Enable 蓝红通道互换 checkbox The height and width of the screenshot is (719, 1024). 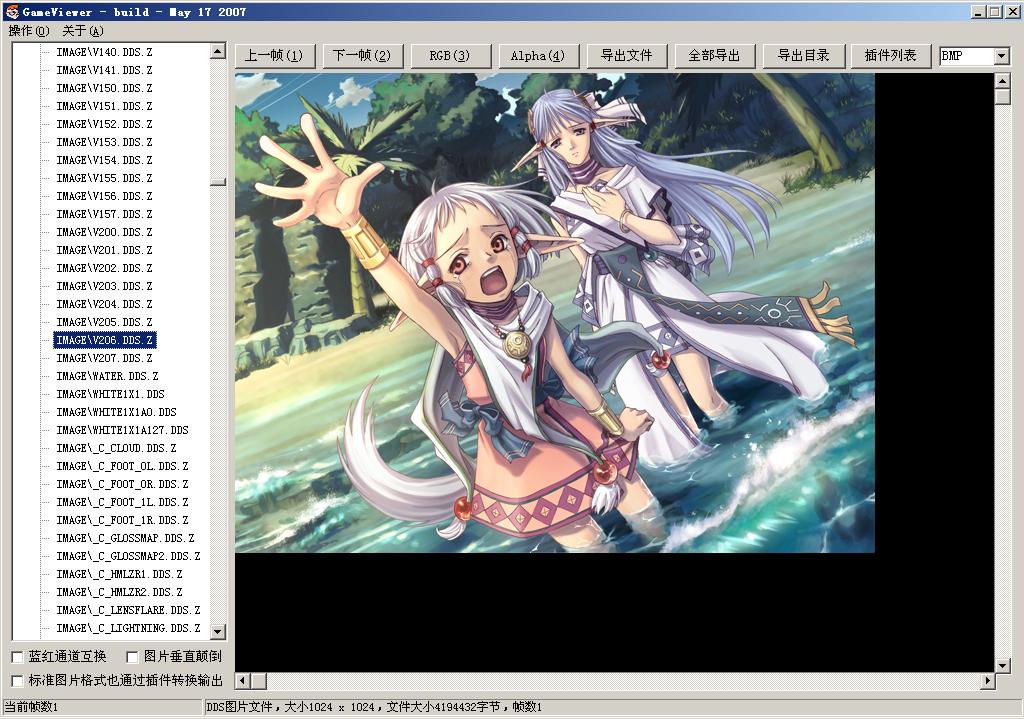pos(18,657)
